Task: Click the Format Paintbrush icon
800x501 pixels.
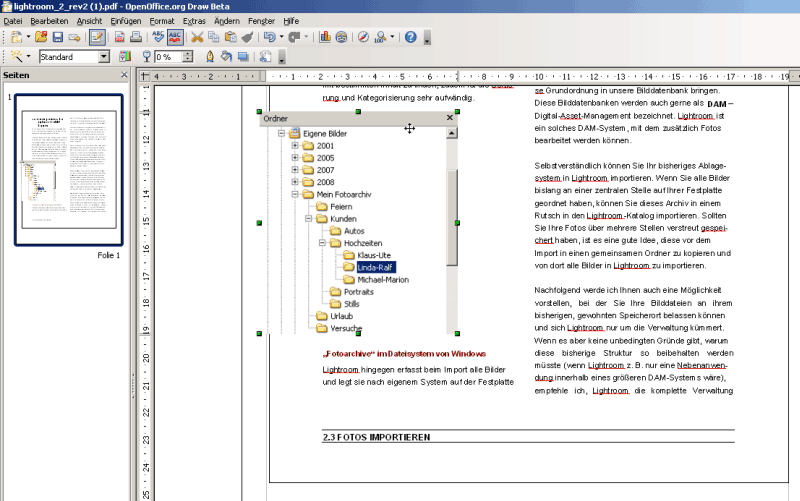Action: coord(247,37)
